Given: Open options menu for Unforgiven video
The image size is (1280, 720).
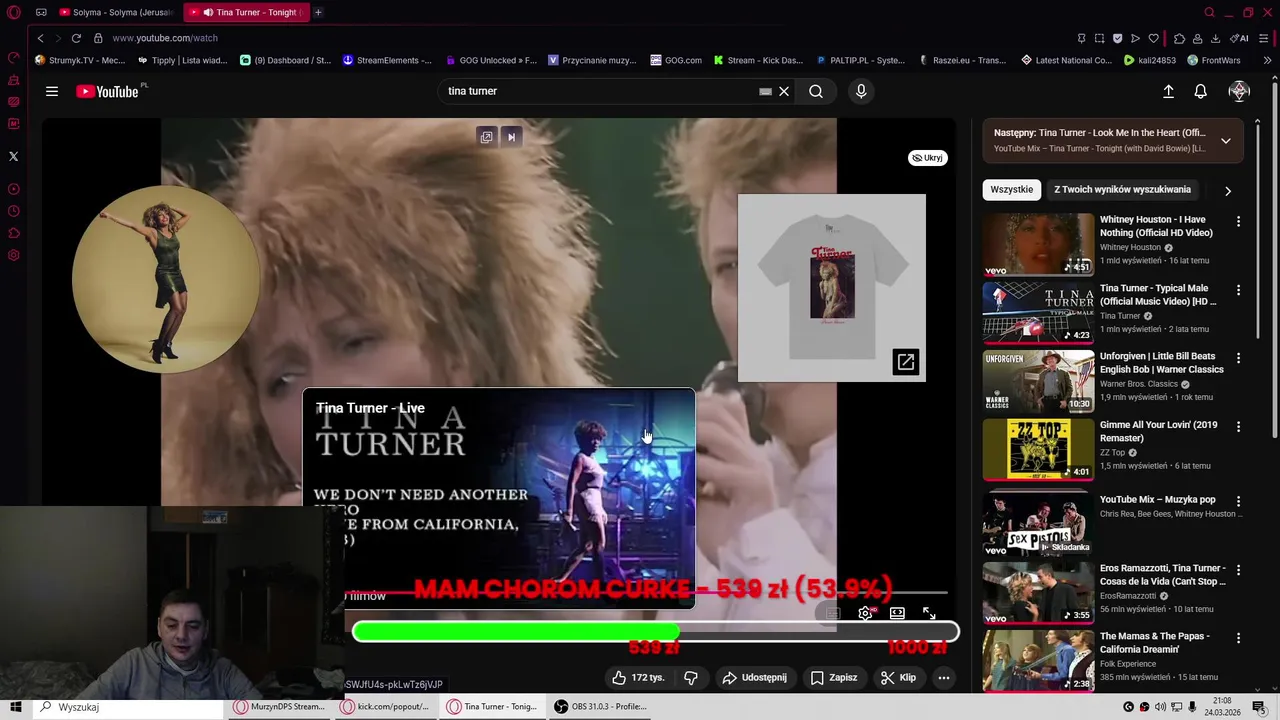Looking at the screenshot, I should (1238, 358).
